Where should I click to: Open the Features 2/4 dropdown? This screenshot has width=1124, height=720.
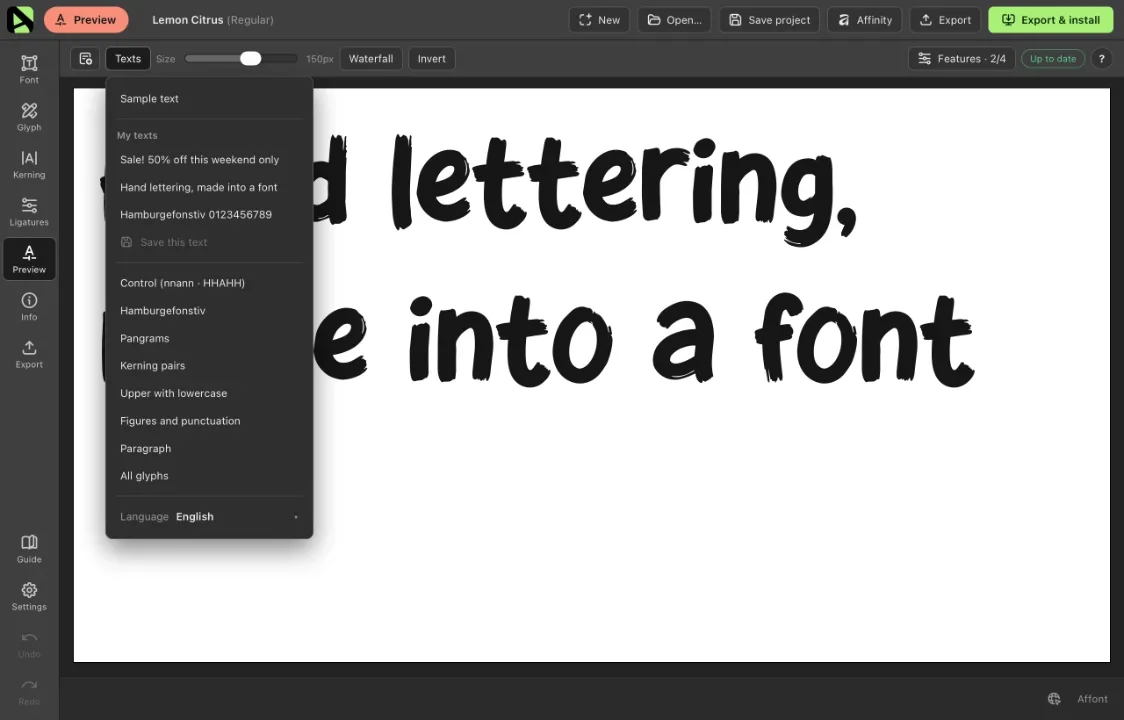pos(961,59)
